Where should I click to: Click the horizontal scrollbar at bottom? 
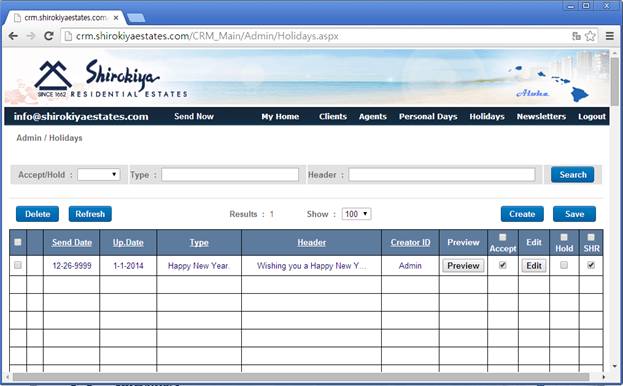[301, 376]
